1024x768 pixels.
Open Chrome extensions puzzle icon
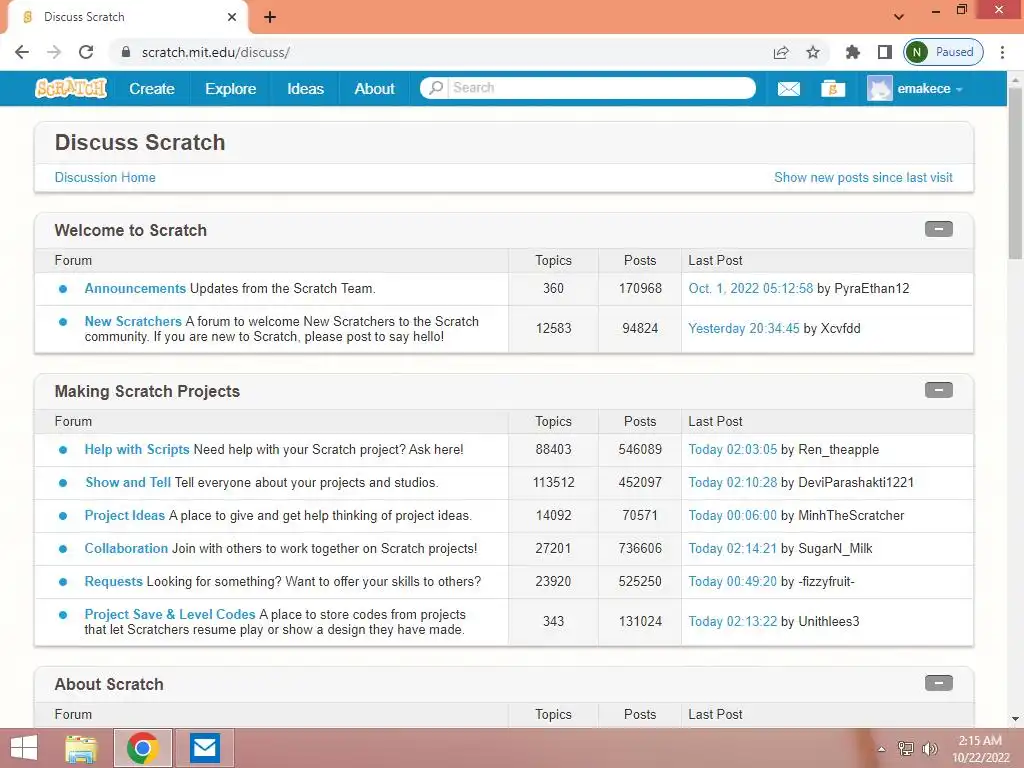click(x=852, y=52)
